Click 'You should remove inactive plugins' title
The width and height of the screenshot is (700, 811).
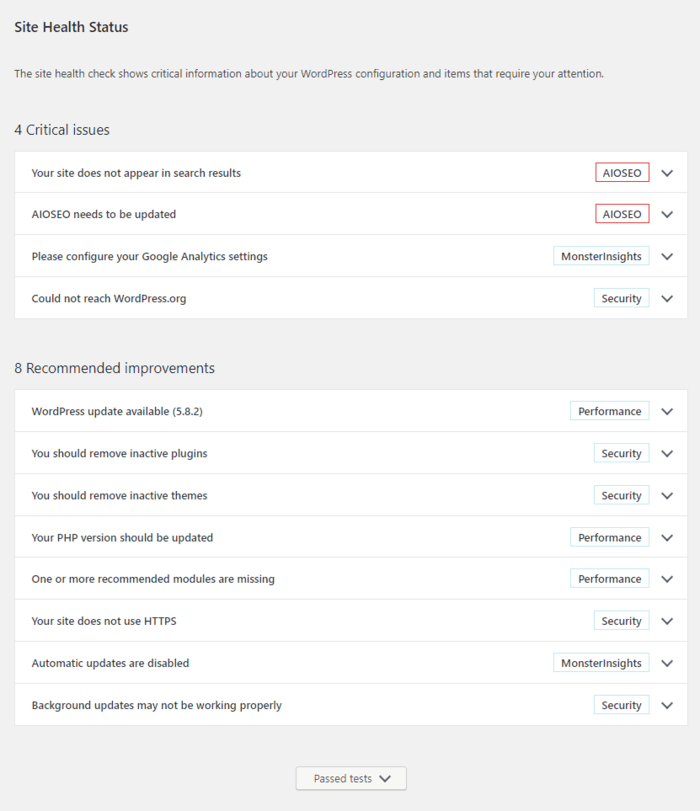tap(120, 454)
